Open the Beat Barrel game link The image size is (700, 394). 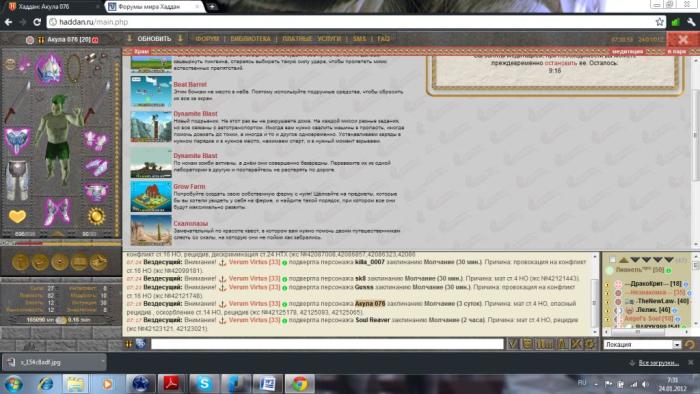(x=190, y=84)
